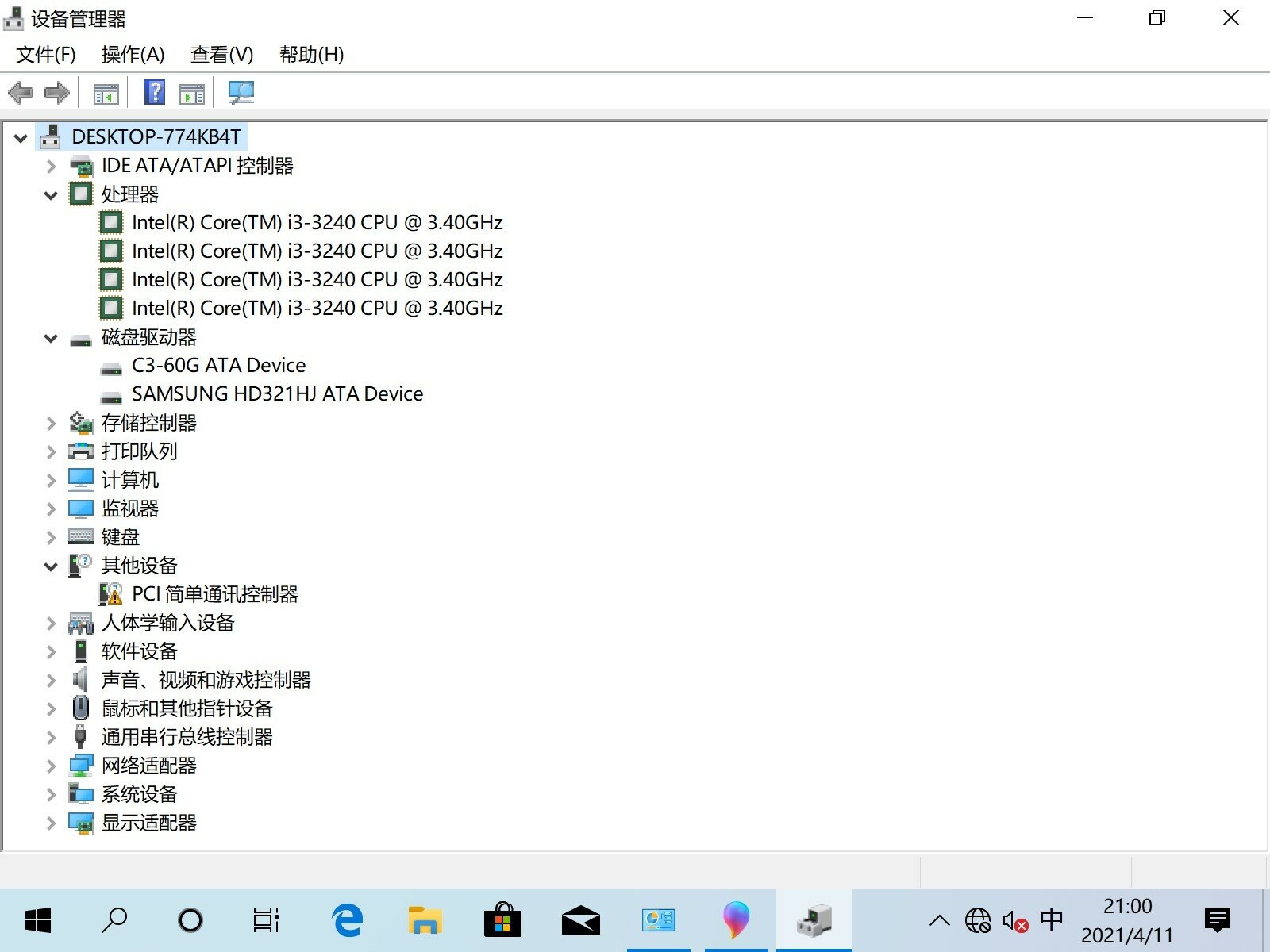This screenshot has width=1270, height=952.
Task: Open the 查看(V) menu
Action: pos(221,55)
